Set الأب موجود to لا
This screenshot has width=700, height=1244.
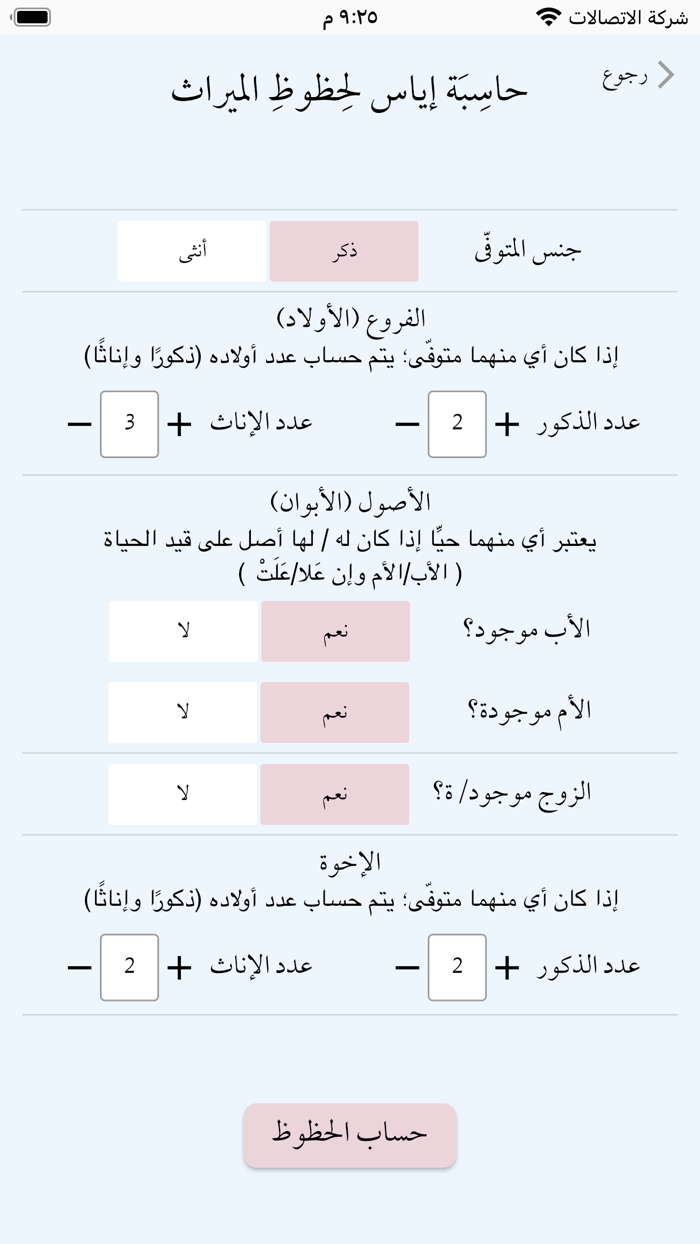182,631
